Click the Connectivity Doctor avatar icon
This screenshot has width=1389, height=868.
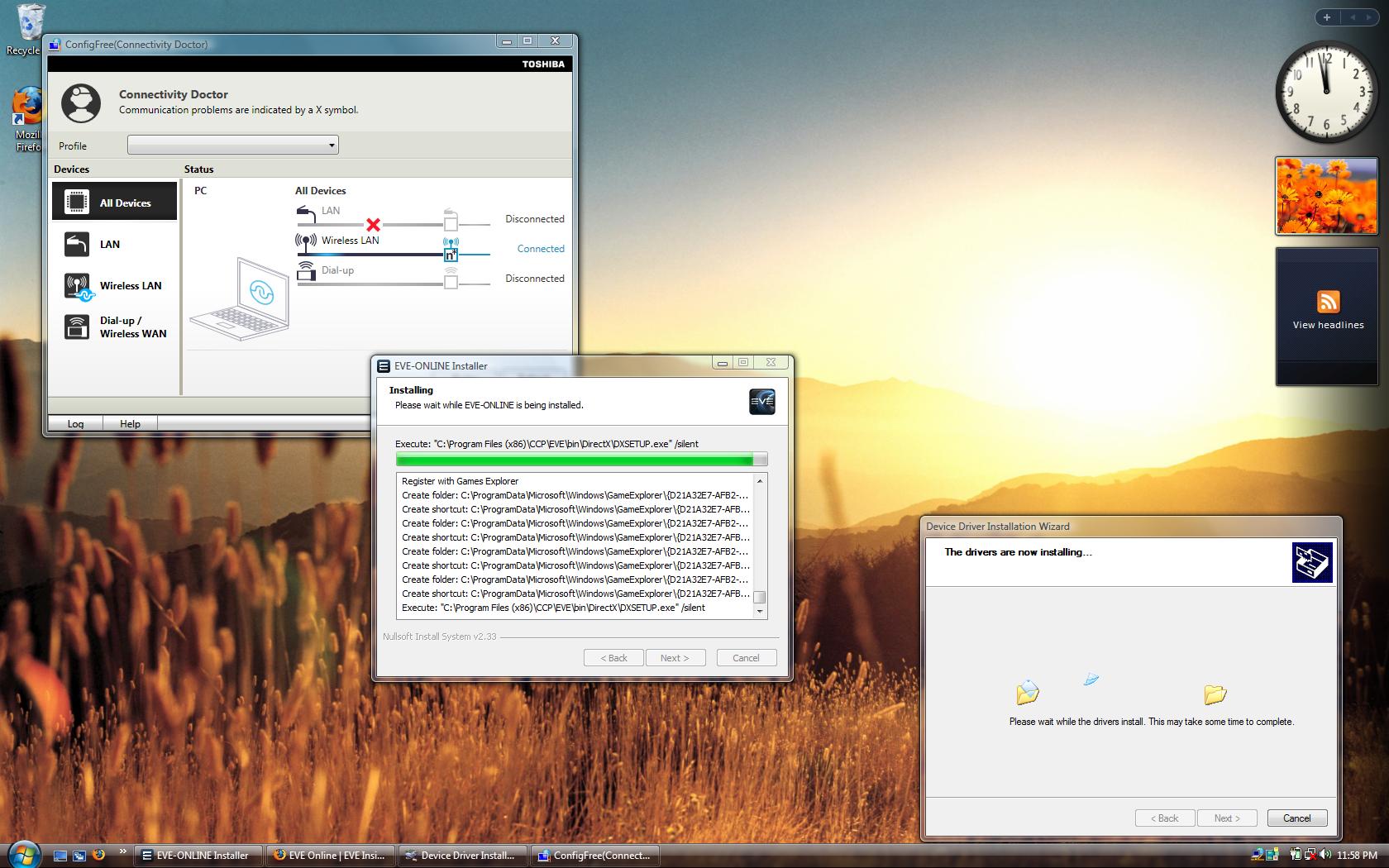[x=81, y=103]
